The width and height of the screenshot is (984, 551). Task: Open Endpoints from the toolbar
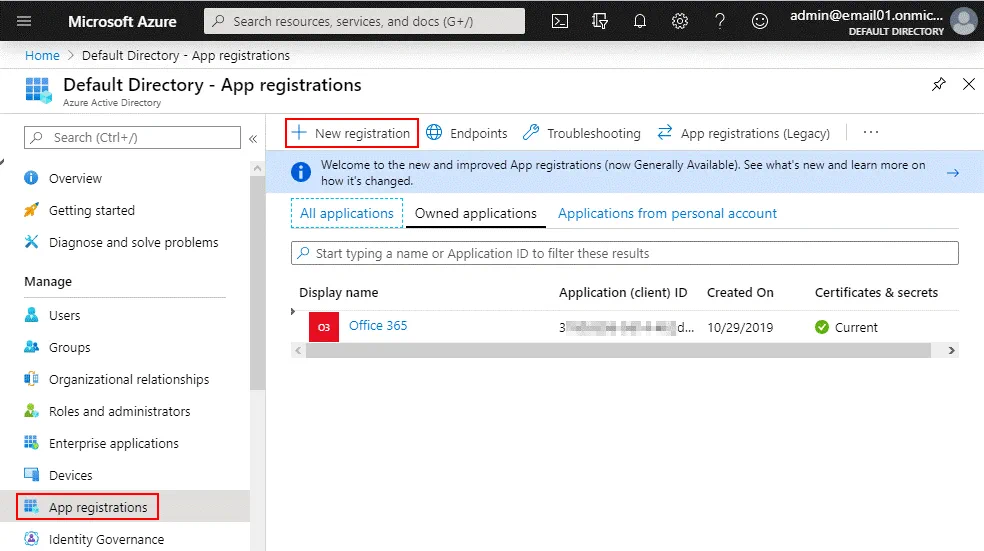pyautogui.click(x=466, y=133)
